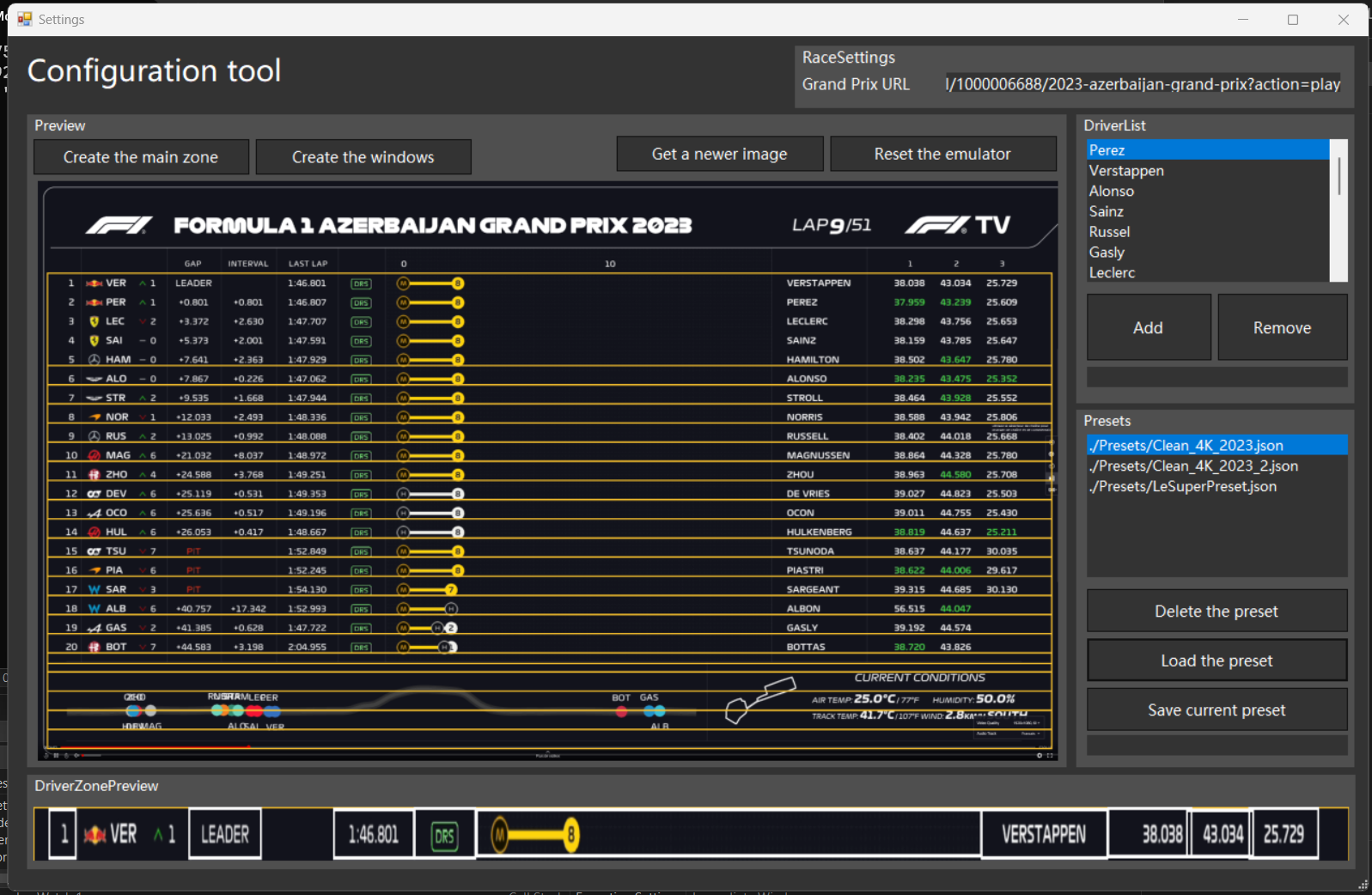Focus the Grand Prix URL field
The width and height of the screenshot is (1372, 895).
1143,84
